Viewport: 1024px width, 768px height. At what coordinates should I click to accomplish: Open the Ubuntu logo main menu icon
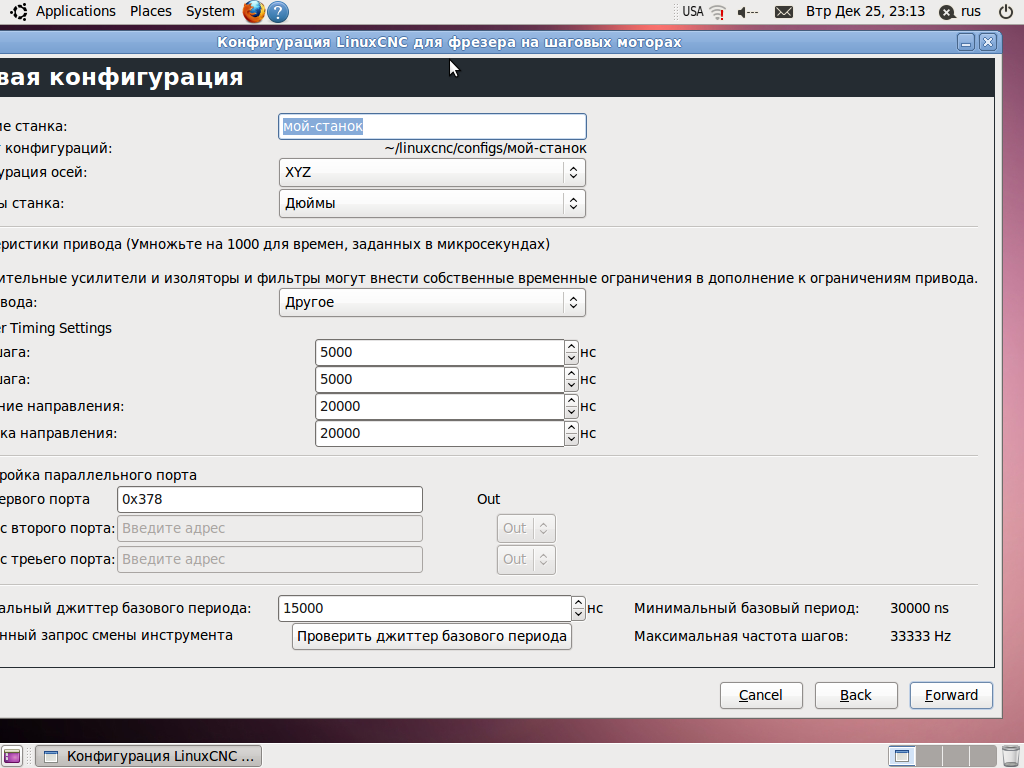tap(19, 11)
